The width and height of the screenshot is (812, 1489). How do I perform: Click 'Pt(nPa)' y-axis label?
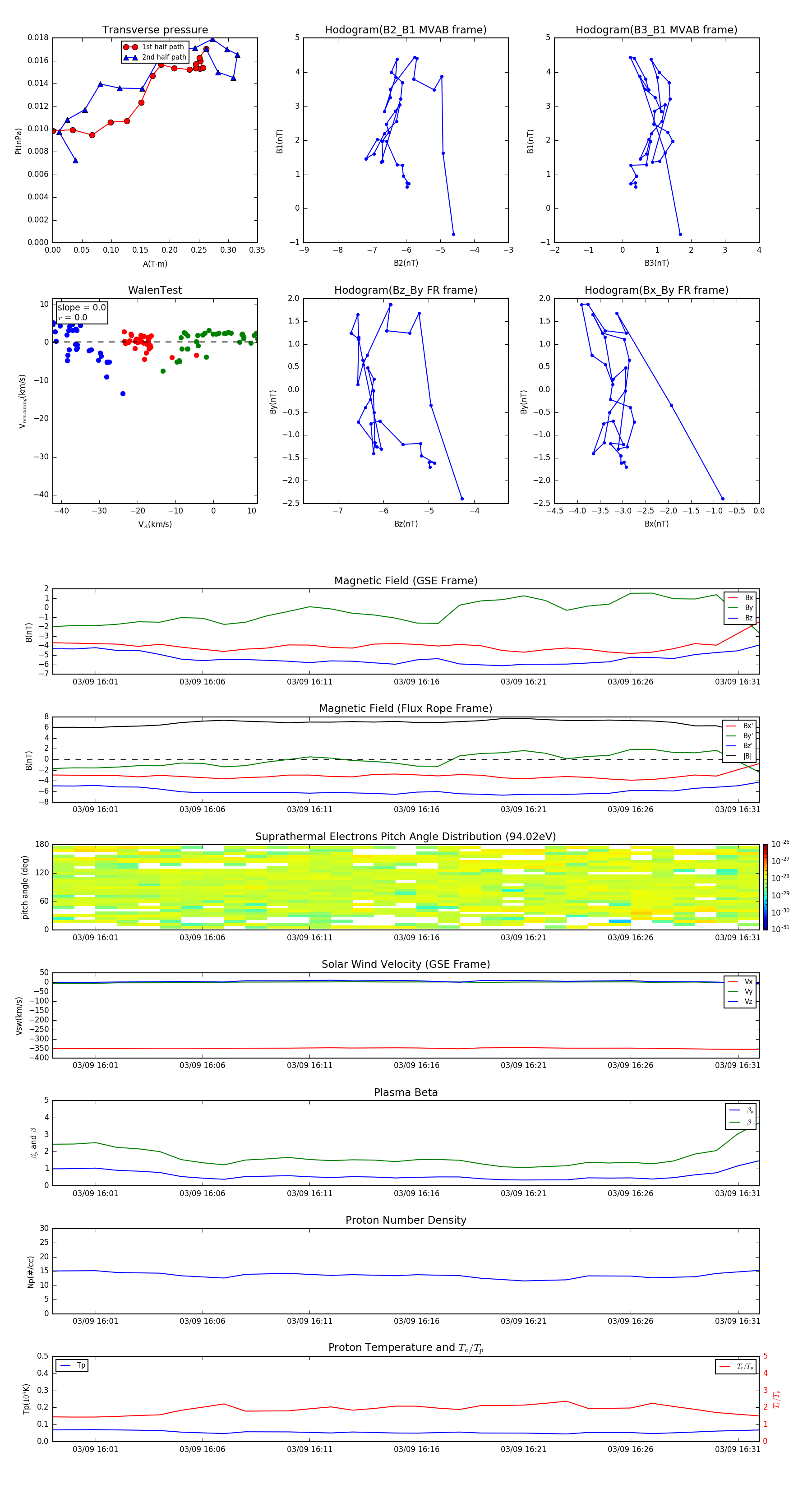point(18,140)
